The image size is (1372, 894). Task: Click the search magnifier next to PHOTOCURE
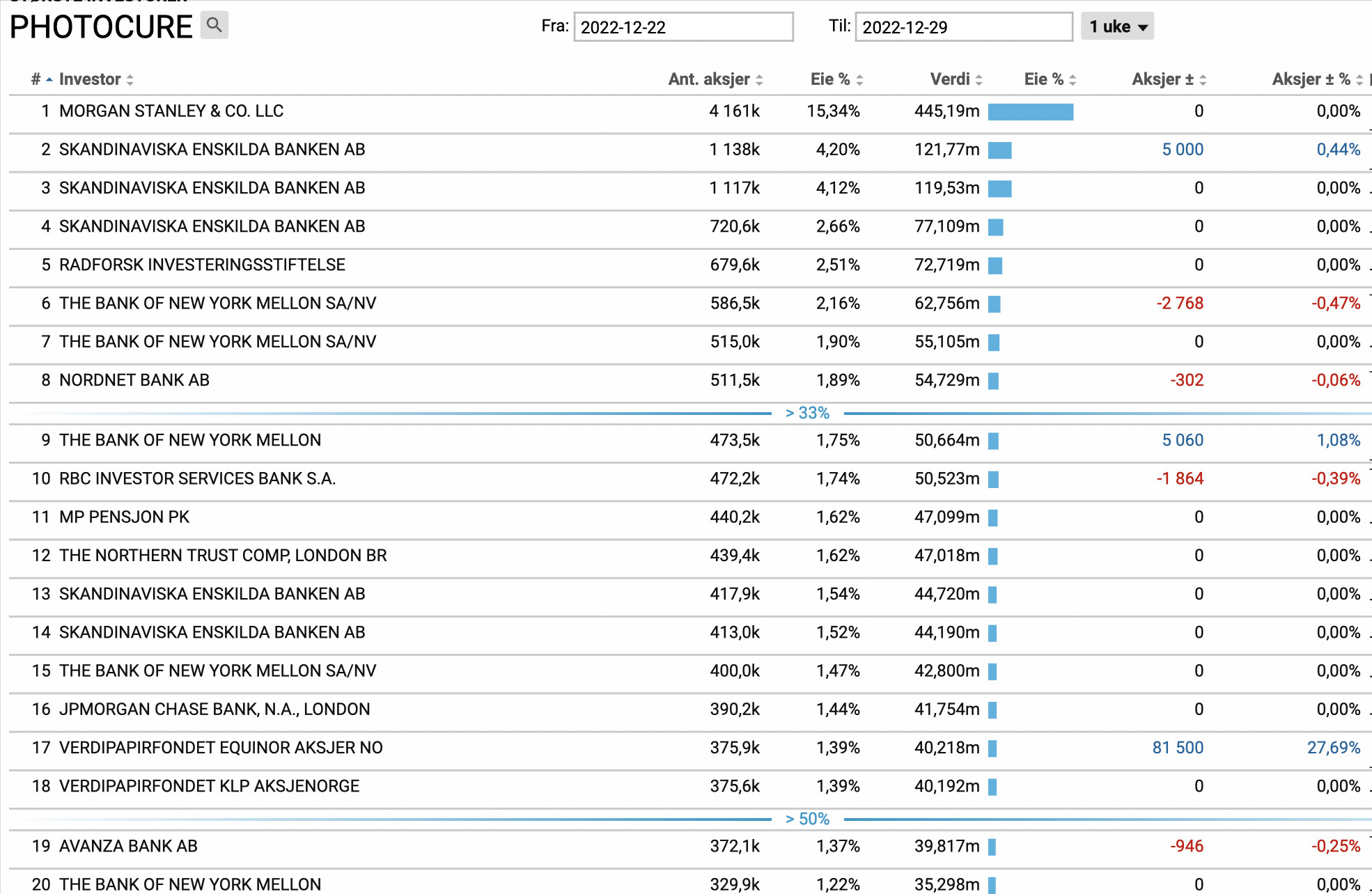click(x=215, y=26)
